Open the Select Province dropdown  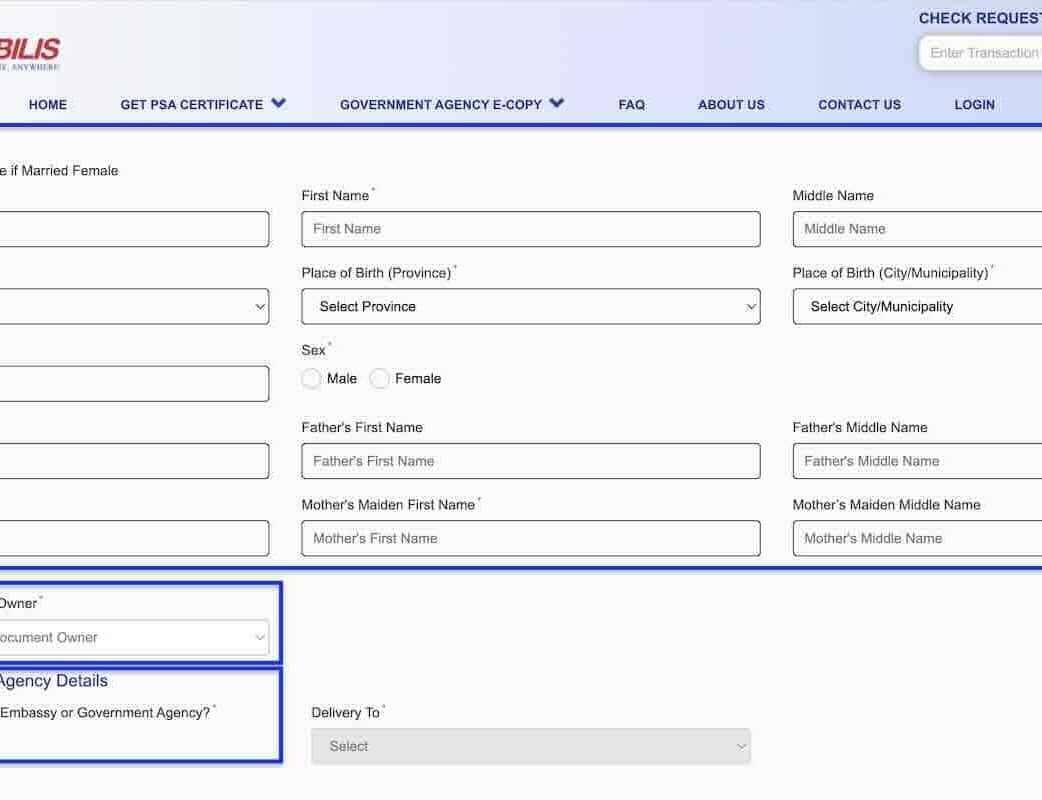click(530, 307)
